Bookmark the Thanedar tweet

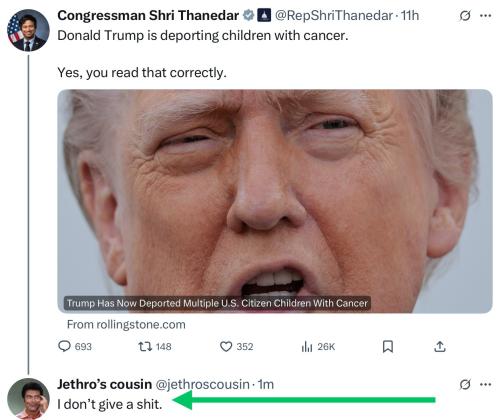387,347
